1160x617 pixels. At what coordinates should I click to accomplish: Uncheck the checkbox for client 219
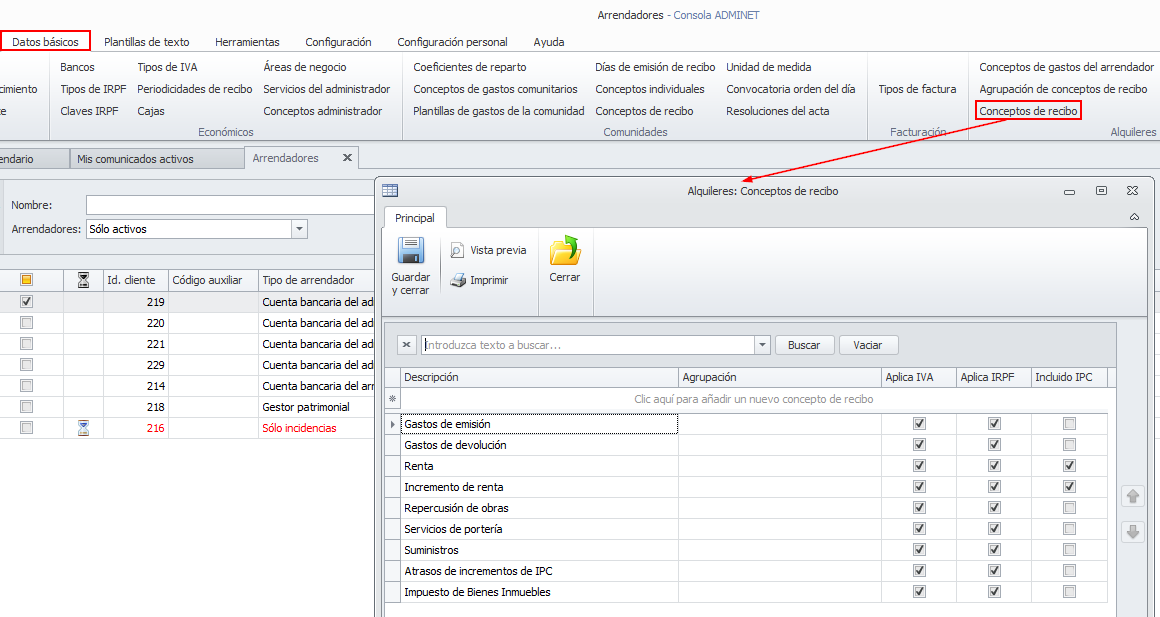[27, 302]
